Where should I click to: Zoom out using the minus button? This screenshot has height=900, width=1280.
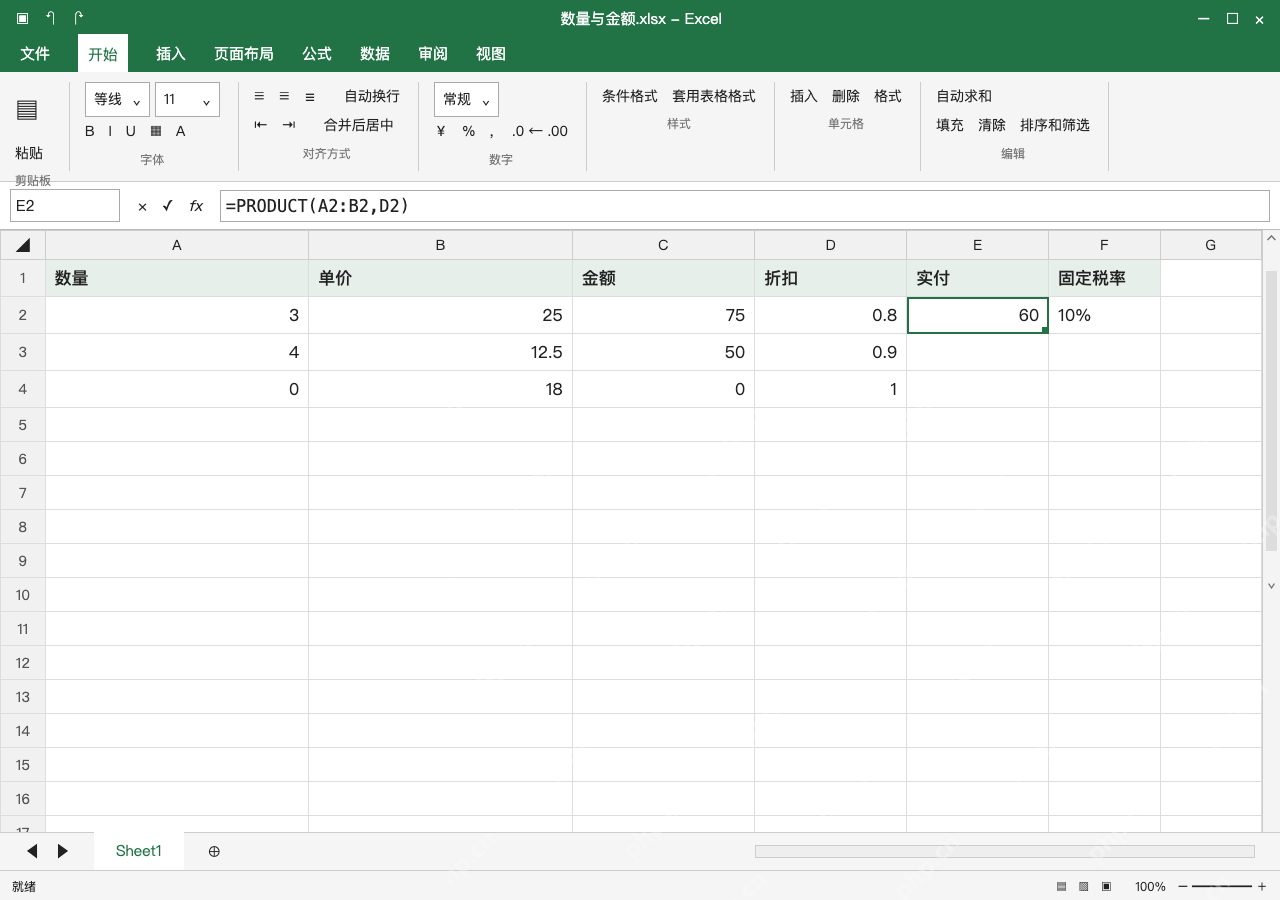[1183, 886]
